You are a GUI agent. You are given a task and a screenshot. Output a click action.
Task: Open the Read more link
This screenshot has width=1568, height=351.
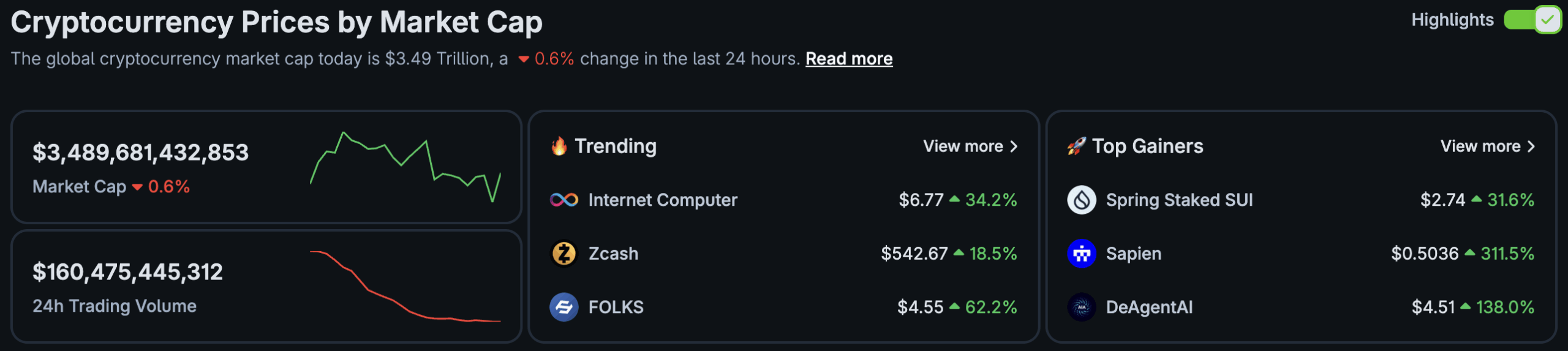point(849,59)
